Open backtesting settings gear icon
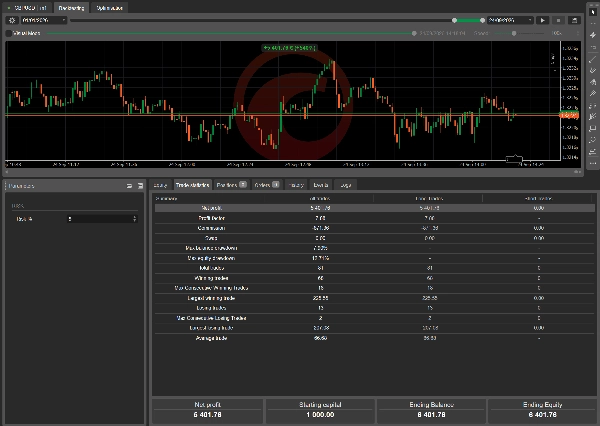 (12, 20)
